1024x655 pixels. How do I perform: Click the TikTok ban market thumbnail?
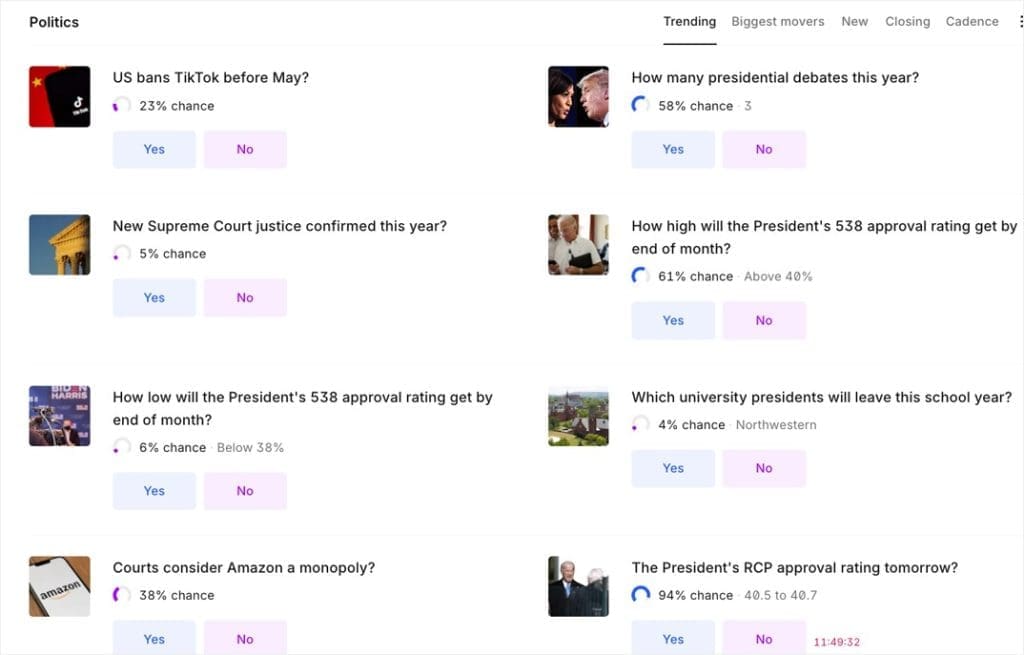pos(59,97)
